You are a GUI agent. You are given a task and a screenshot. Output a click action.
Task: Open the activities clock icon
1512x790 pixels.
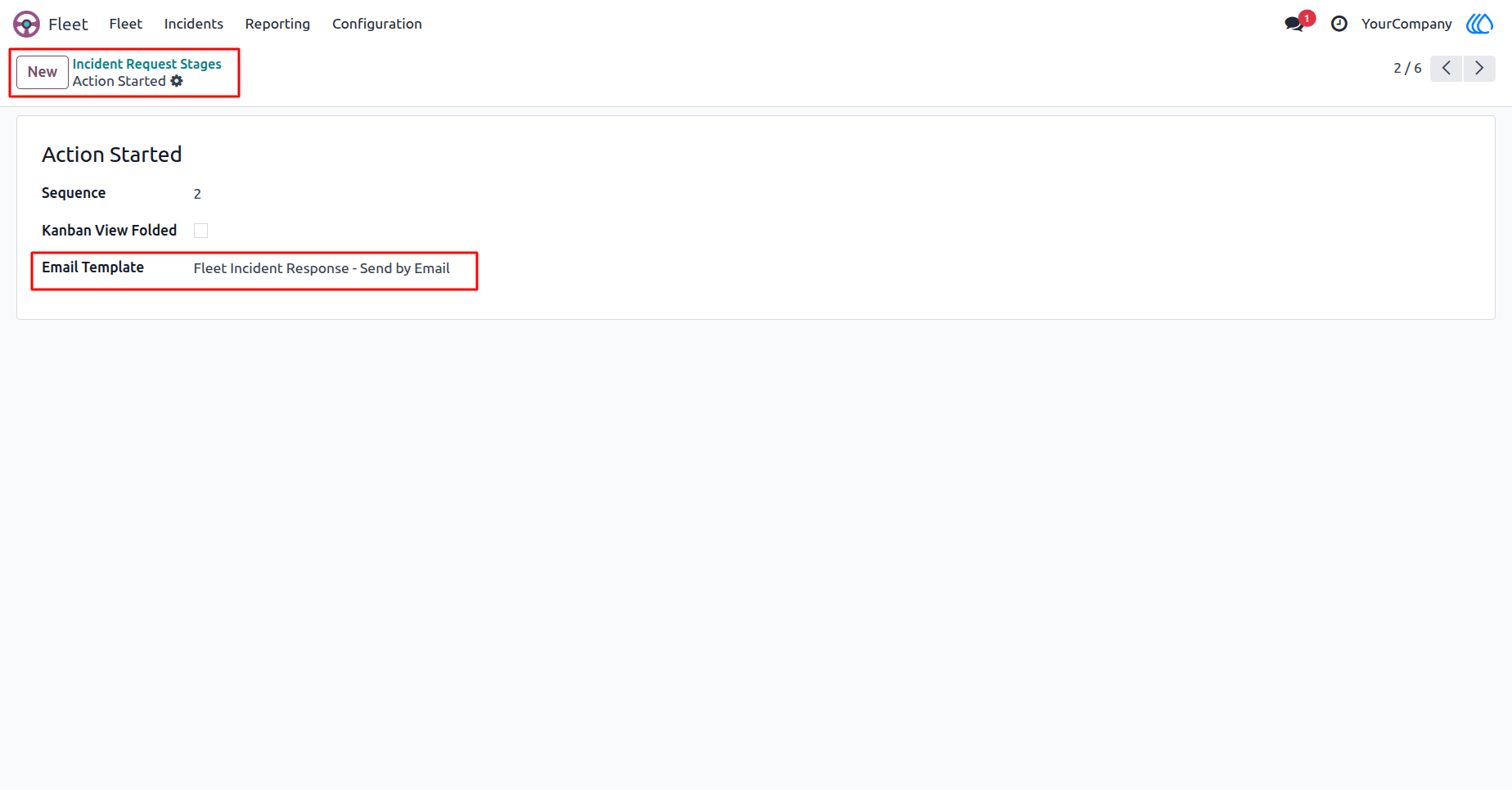pyautogui.click(x=1339, y=24)
